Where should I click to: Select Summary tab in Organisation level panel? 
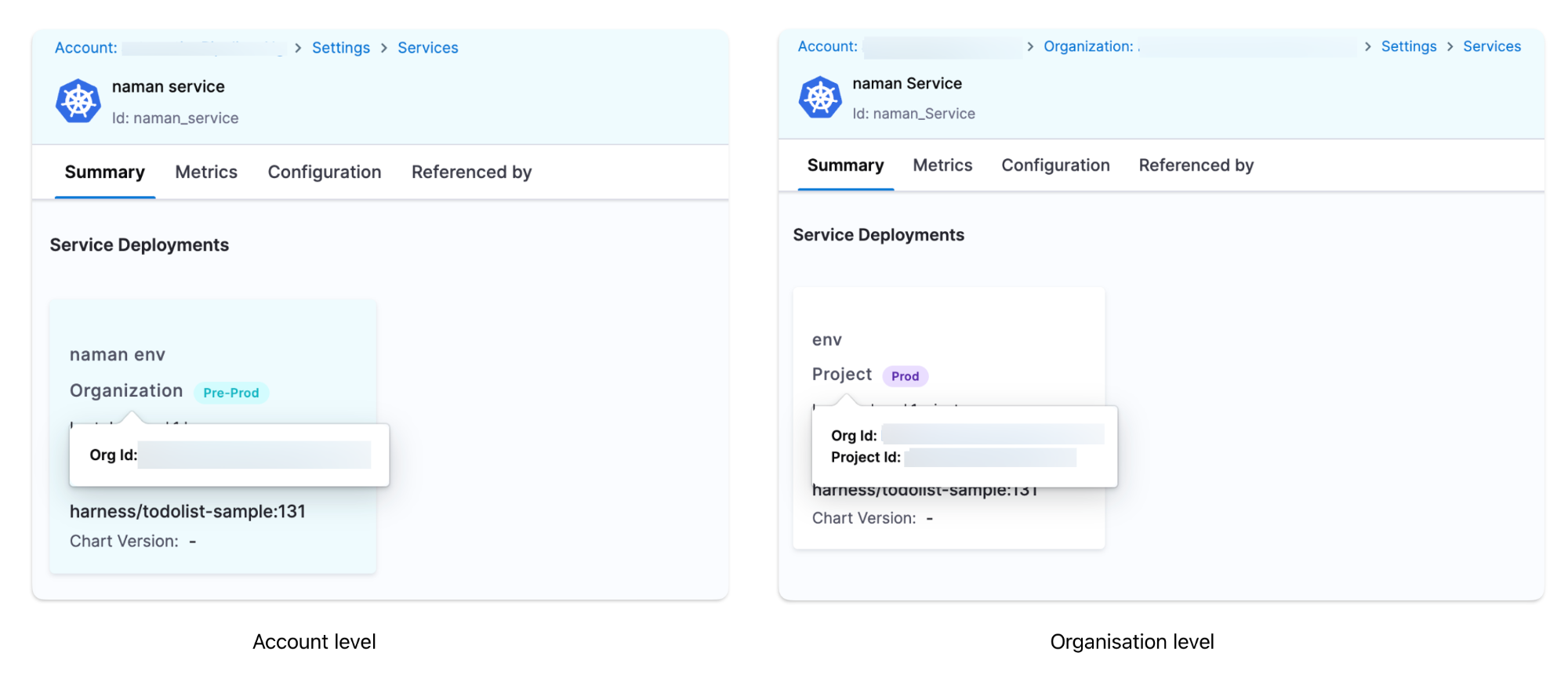845,165
